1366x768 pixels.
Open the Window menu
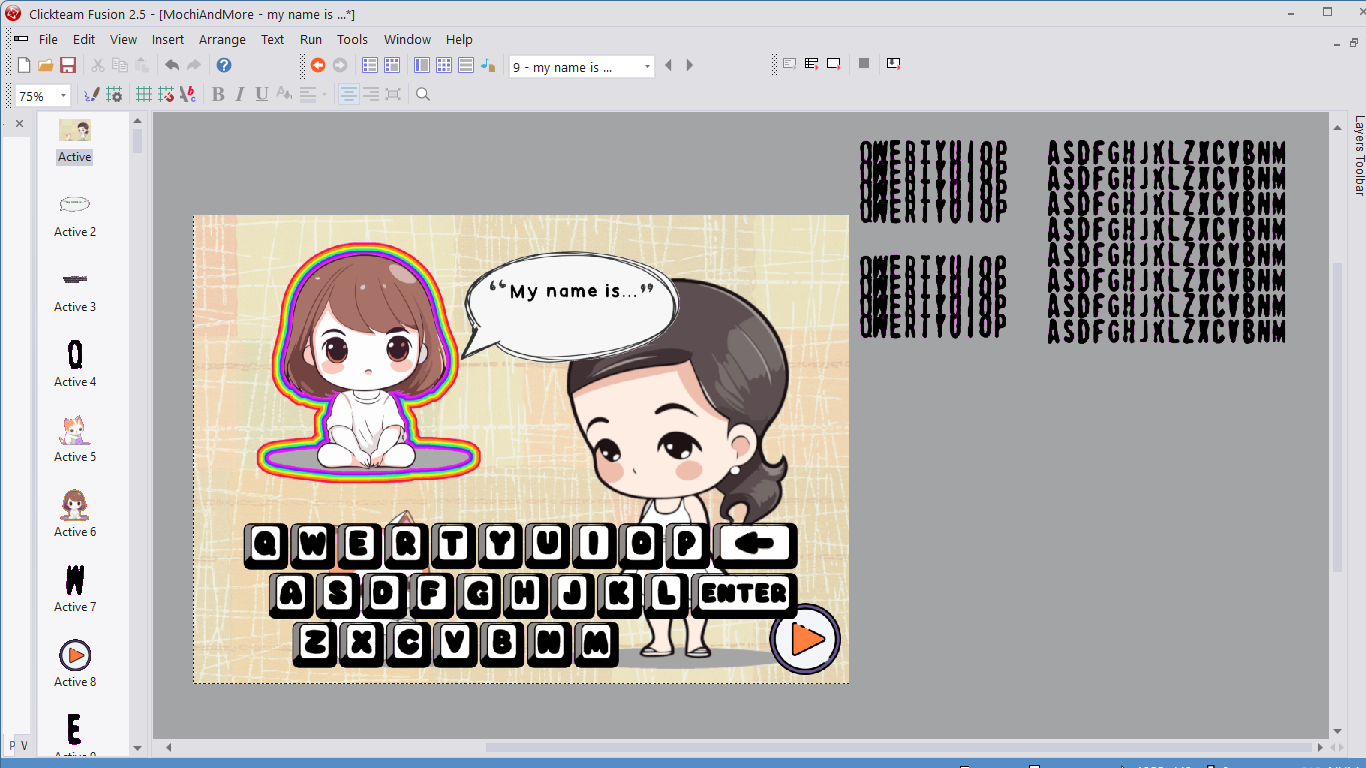click(x=407, y=39)
